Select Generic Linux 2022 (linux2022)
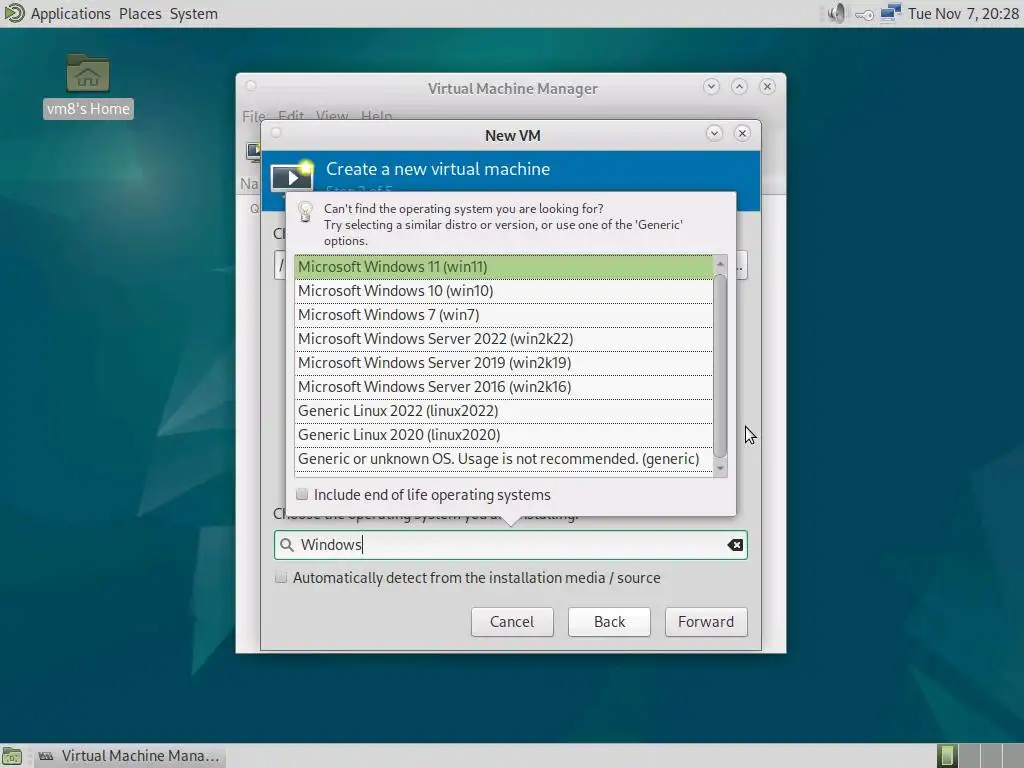This screenshot has width=1024, height=768. [x=504, y=411]
